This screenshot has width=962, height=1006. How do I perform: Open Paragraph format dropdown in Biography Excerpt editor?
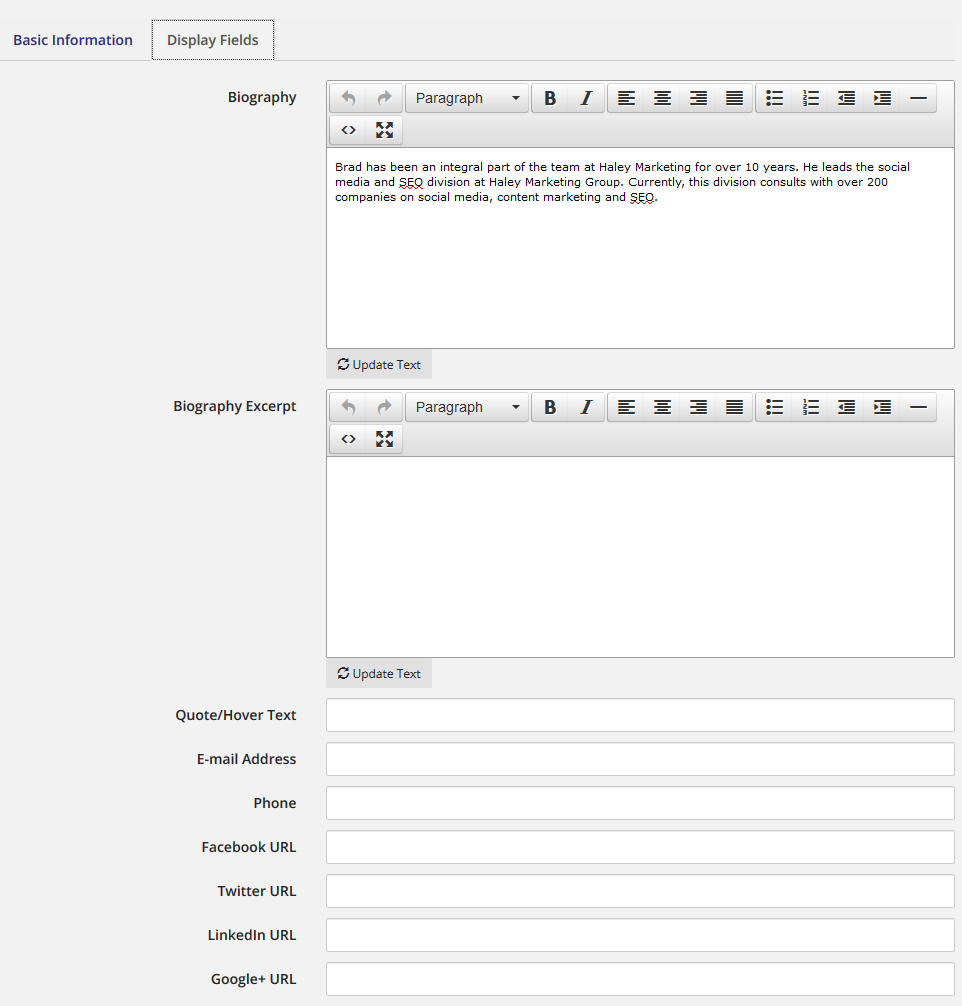[467, 407]
